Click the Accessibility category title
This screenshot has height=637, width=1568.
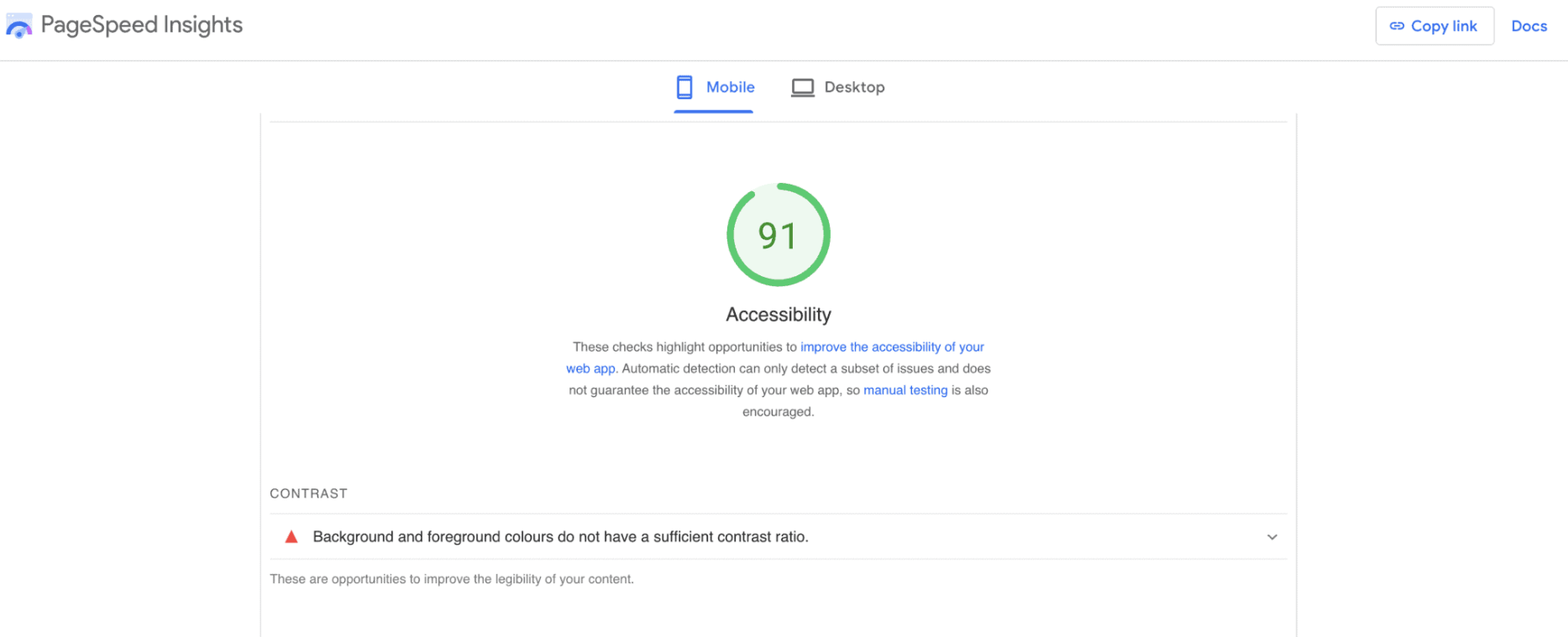[779, 315]
